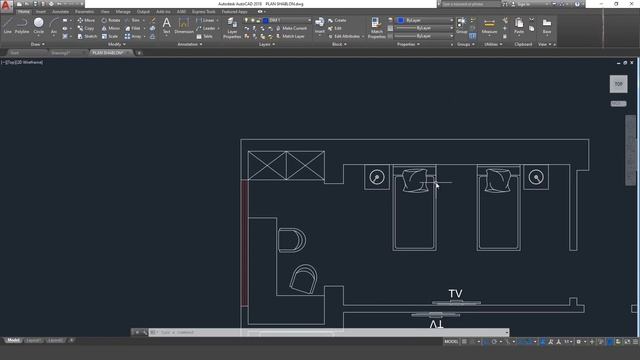640x360 pixels.
Task: Expand the Block panel
Action: click(x=339, y=44)
